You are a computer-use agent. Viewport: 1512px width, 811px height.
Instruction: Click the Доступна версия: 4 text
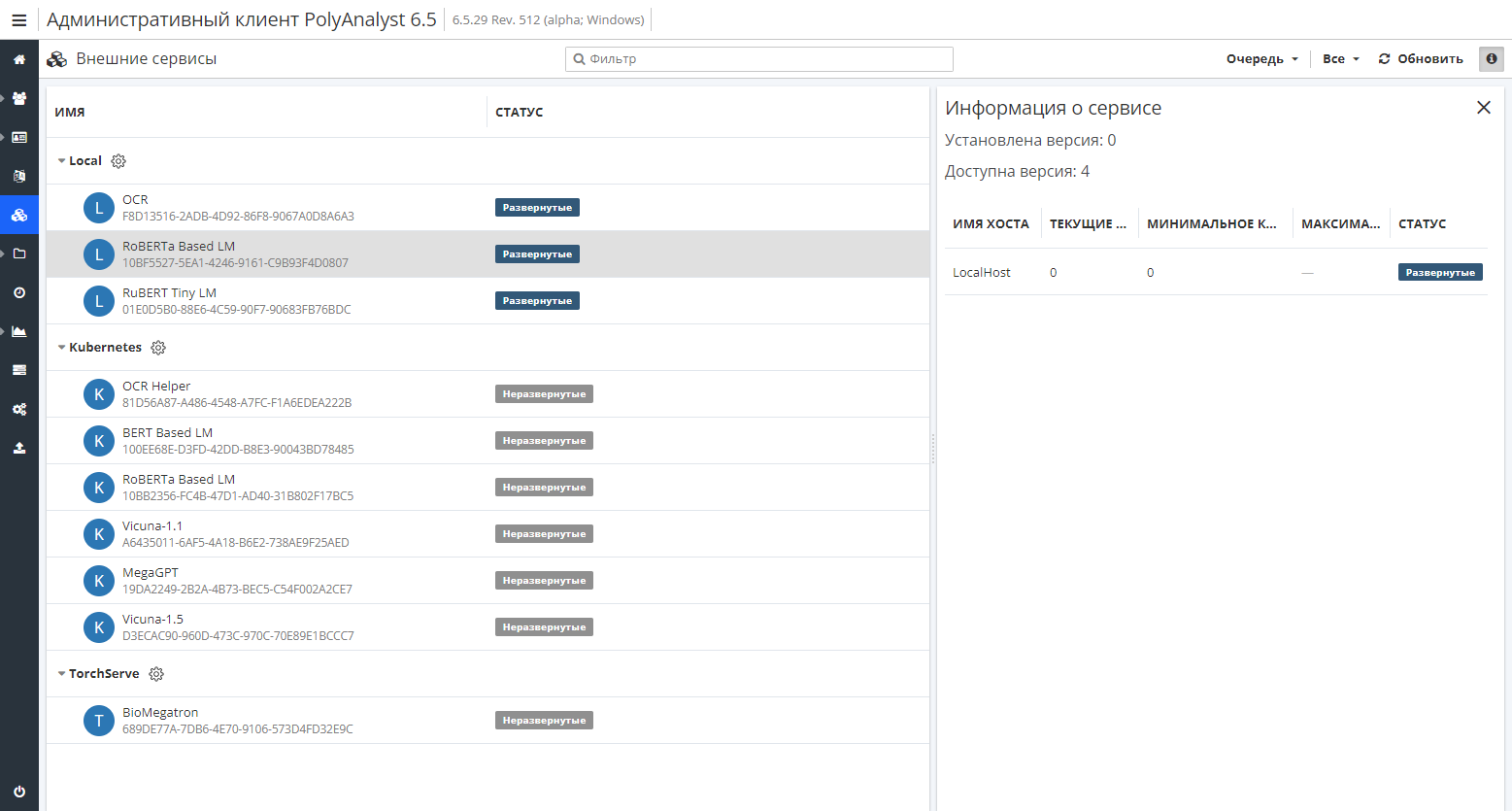pos(1017,172)
